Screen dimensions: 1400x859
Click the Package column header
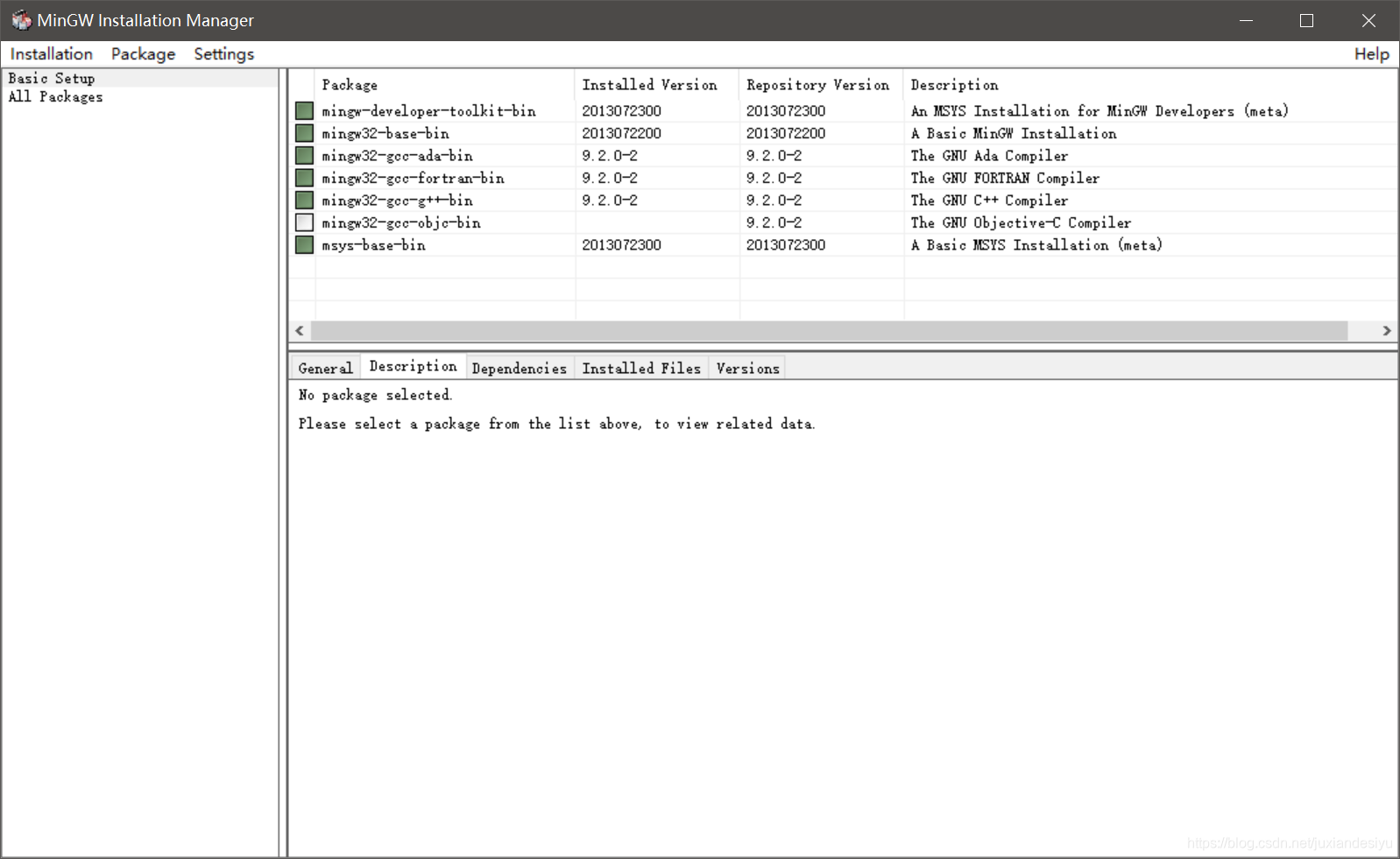(x=445, y=84)
